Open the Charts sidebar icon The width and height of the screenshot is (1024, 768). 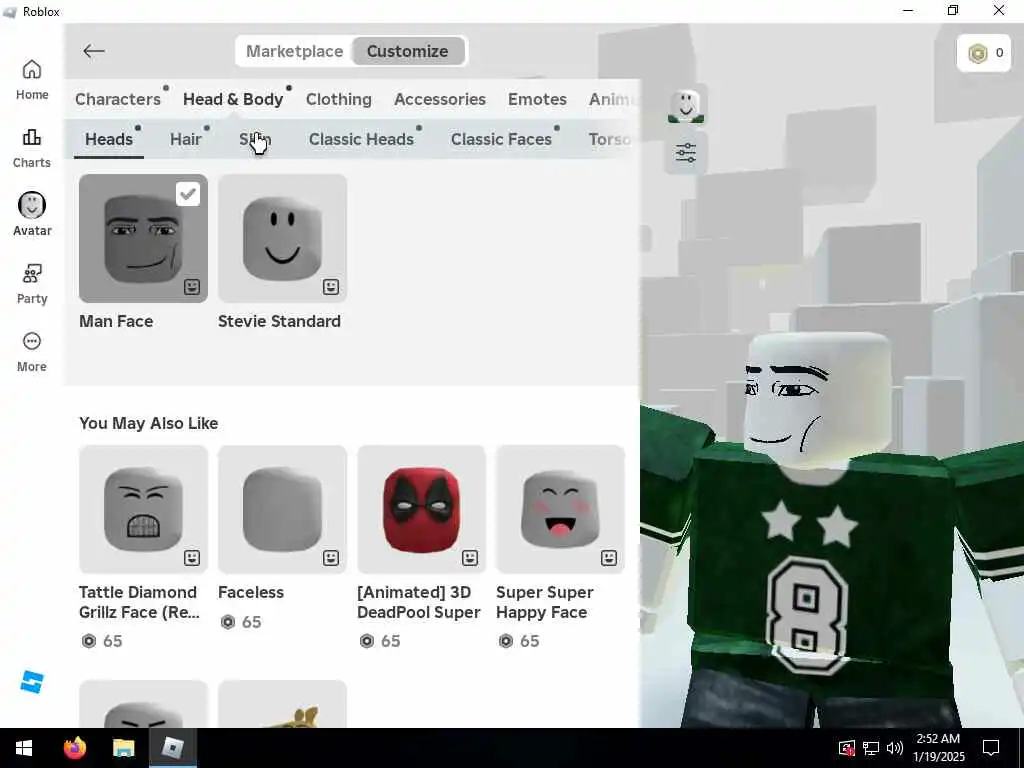(32, 148)
